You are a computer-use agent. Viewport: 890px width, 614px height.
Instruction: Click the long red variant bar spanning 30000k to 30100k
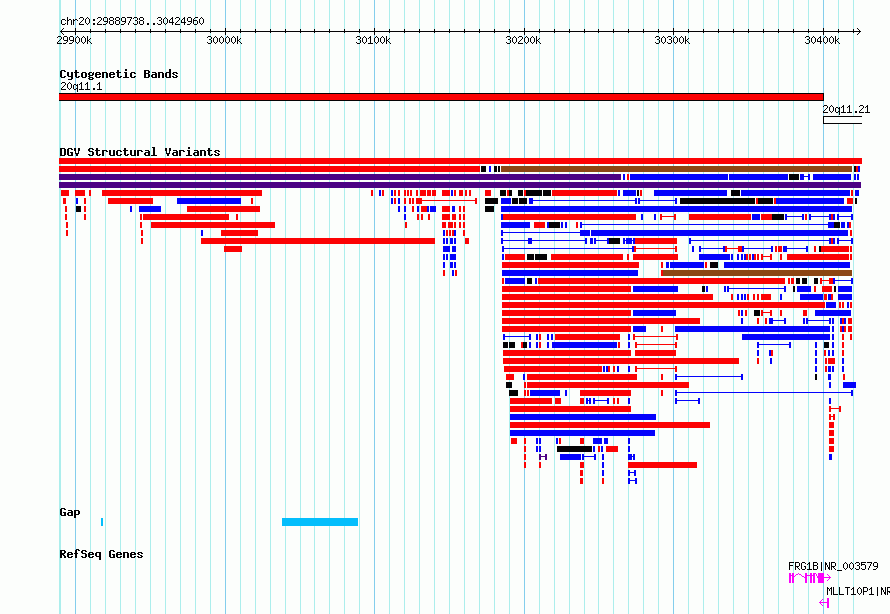pos(318,241)
